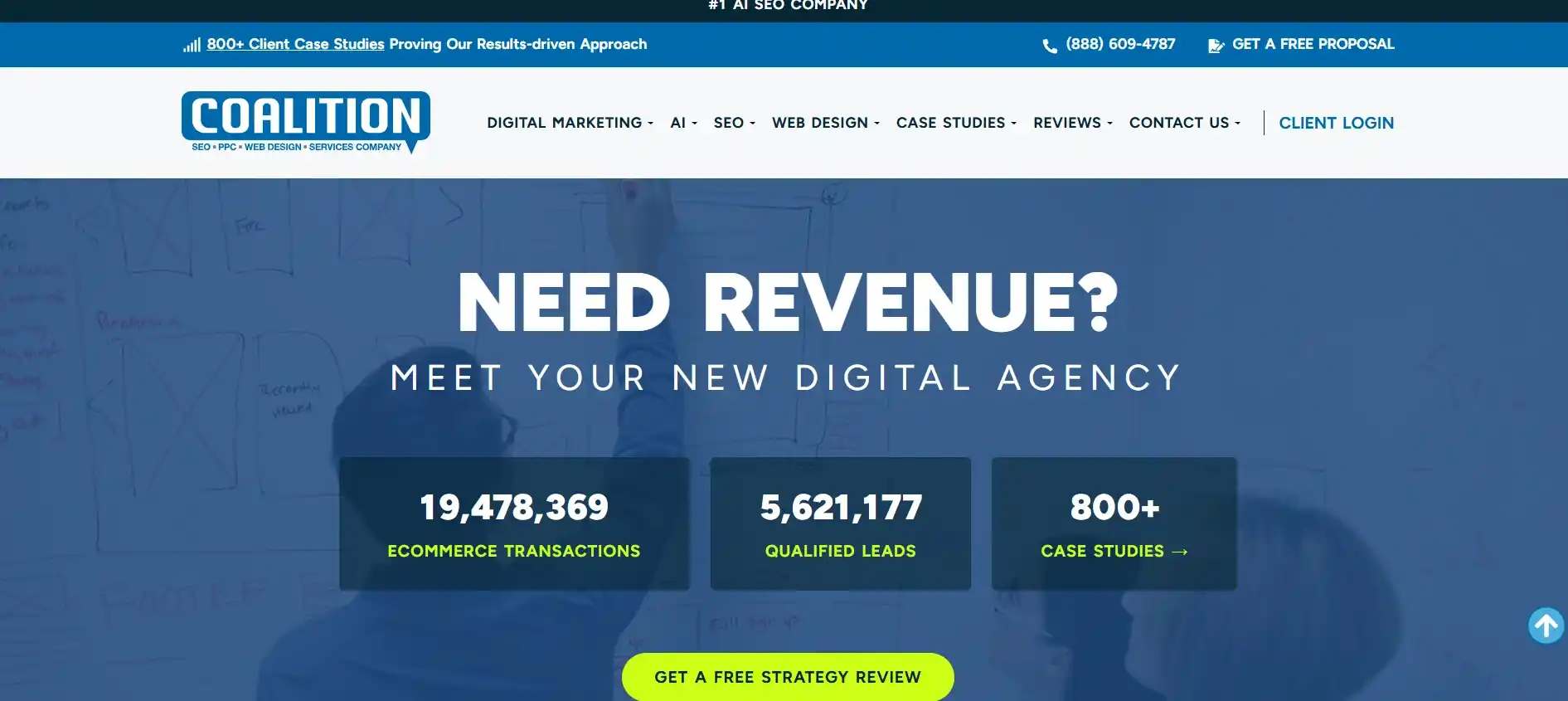Click the signal bars chart icon
This screenshot has height=701, width=1568.
click(x=192, y=46)
